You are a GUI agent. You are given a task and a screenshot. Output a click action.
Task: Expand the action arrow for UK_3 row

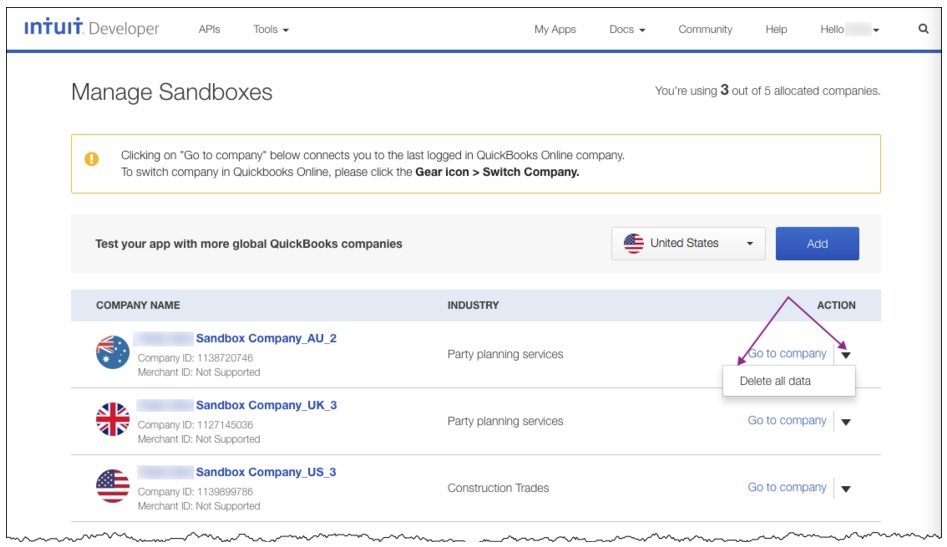[x=846, y=422]
